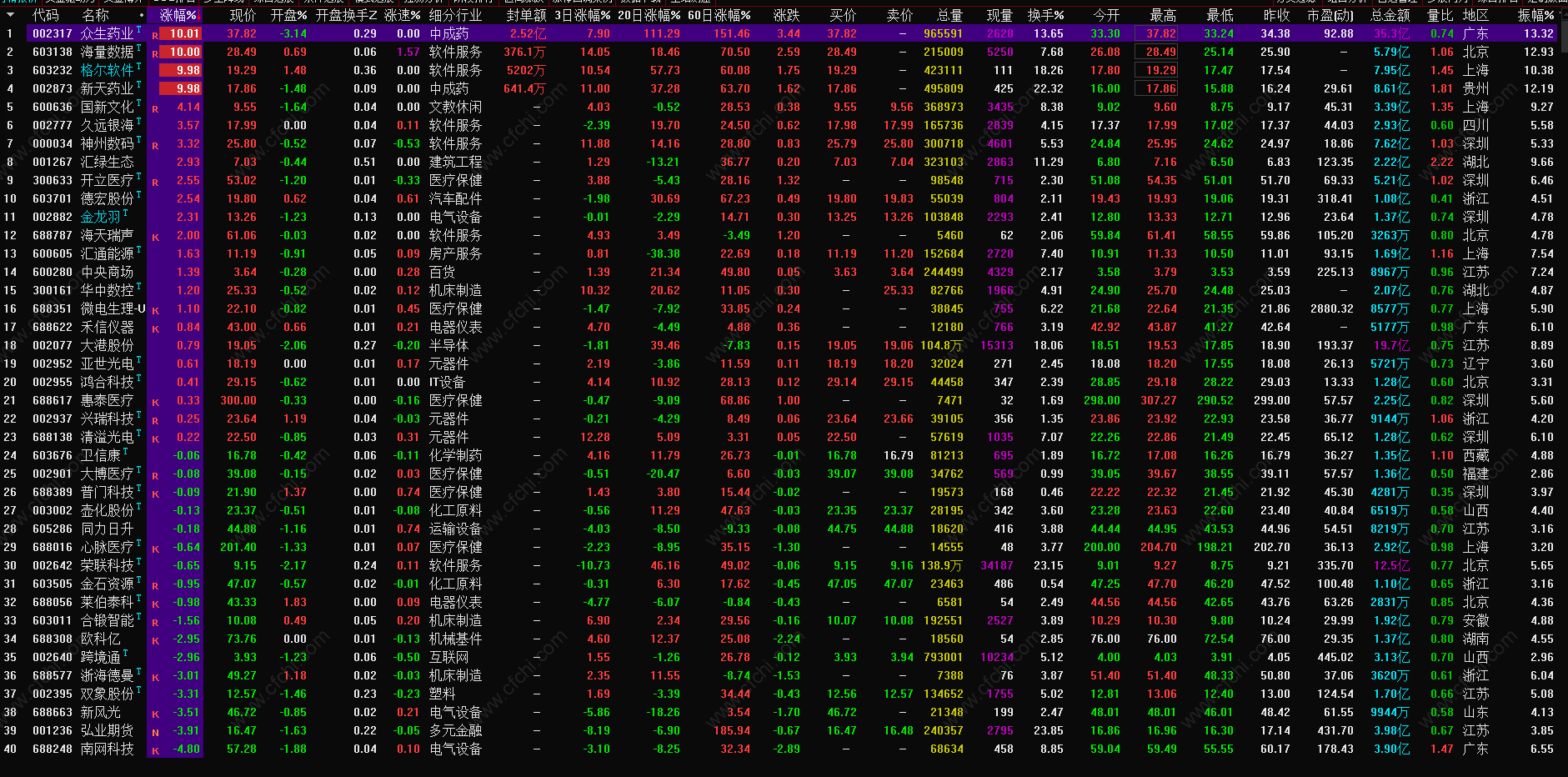This screenshot has width=1568, height=777.
Task: Sort by the 市盈(动) column header
Action: [x=1330, y=15]
